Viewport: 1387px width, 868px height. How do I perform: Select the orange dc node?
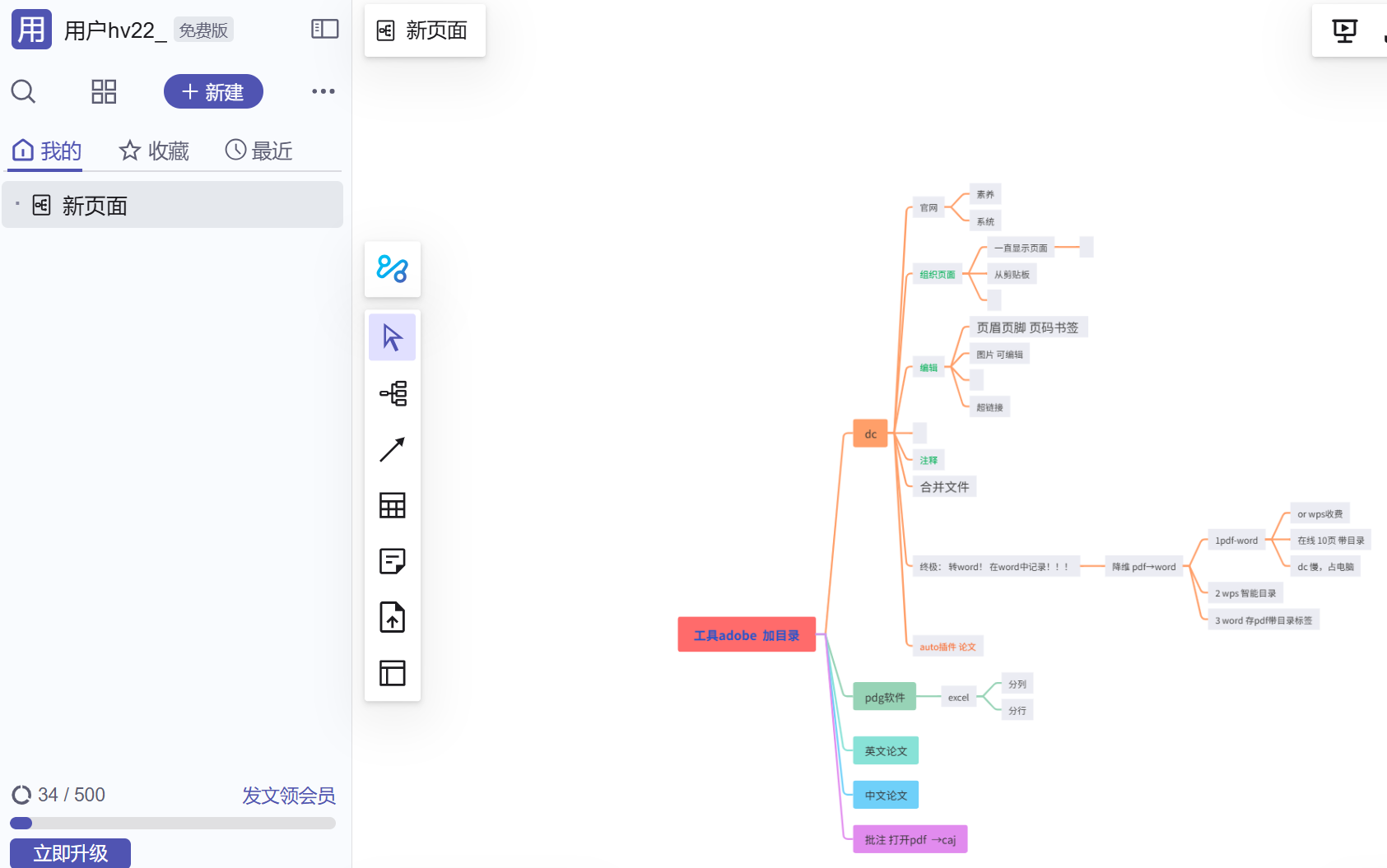[x=871, y=434]
